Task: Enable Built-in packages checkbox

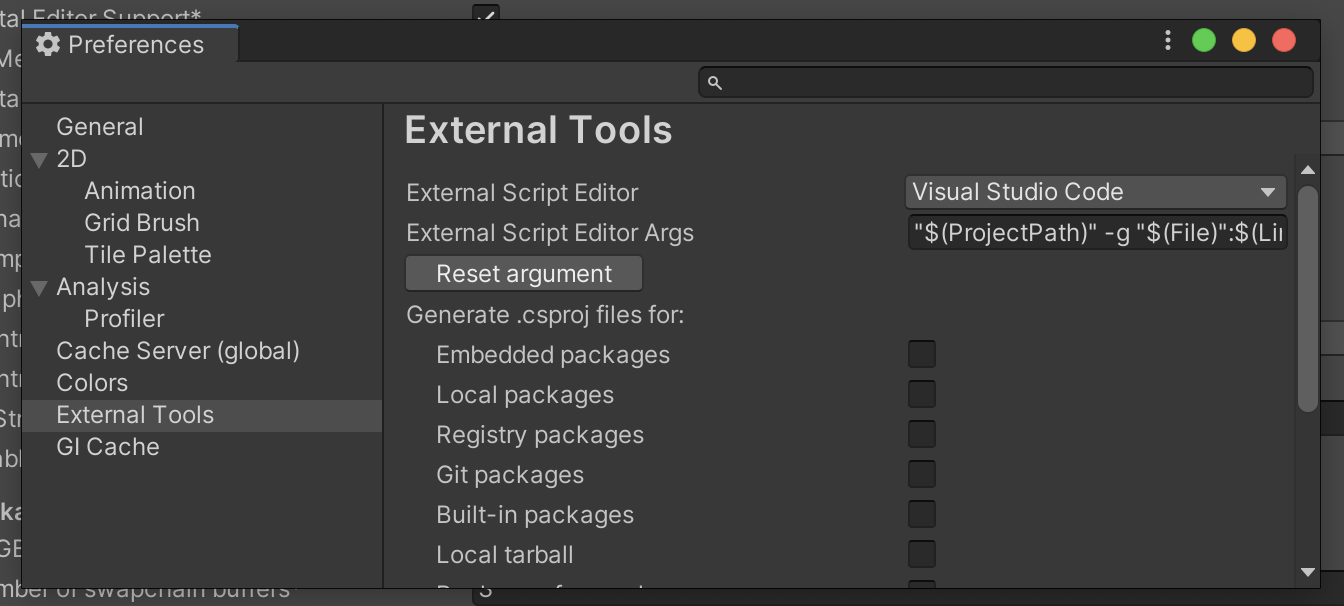Action: pos(921,514)
